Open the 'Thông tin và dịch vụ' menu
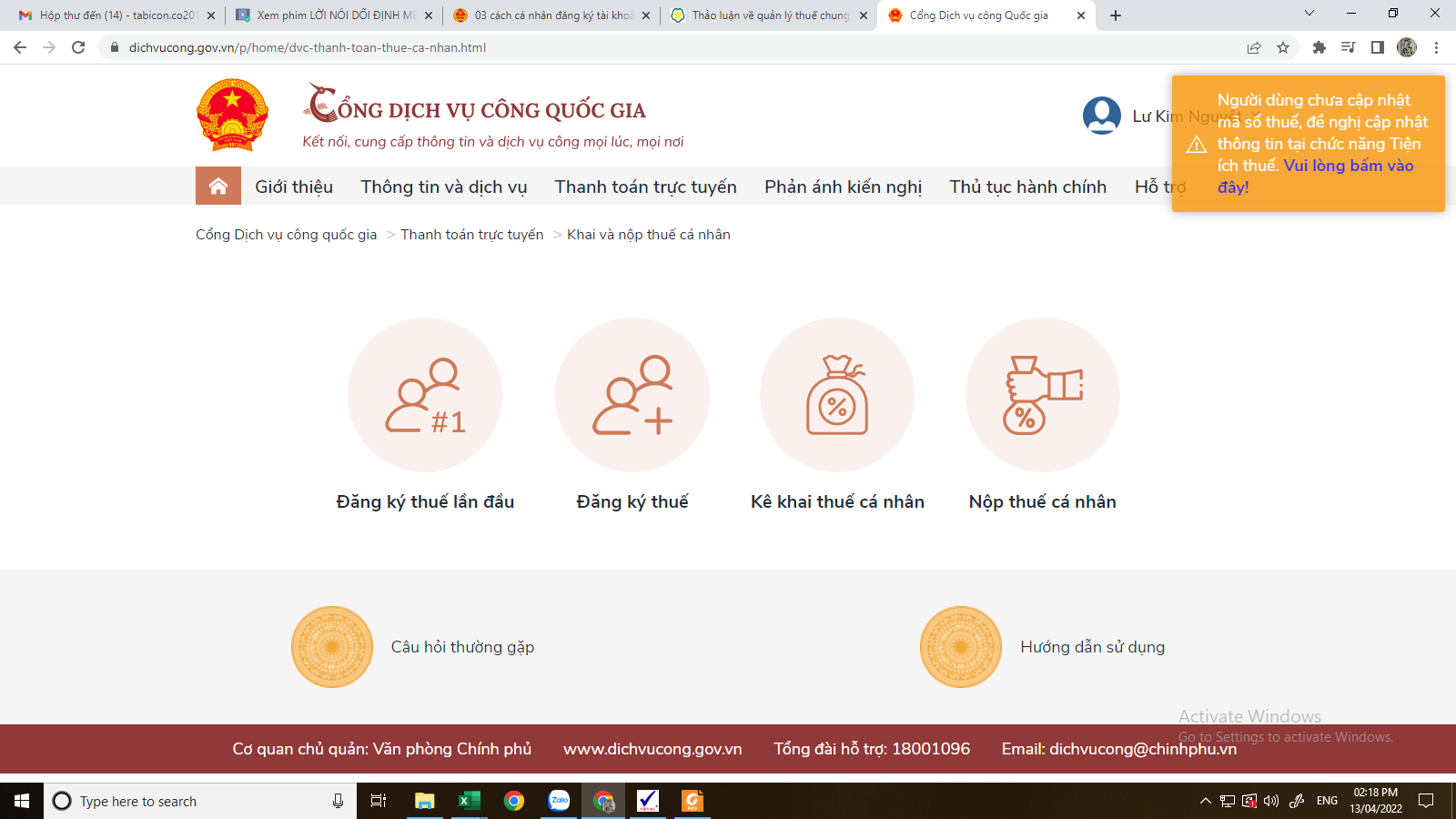The height and width of the screenshot is (819, 1456). click(443, 187)
